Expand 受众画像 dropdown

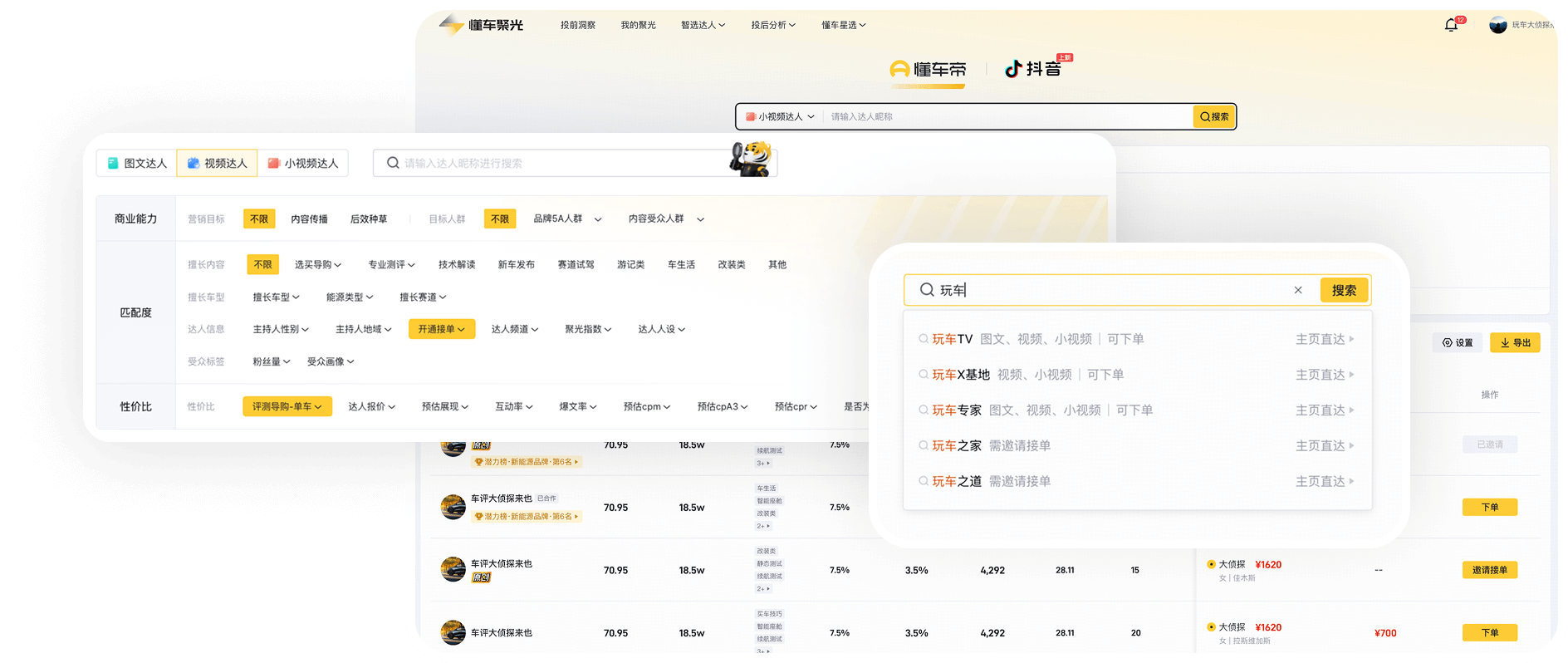tap(331, 362)
